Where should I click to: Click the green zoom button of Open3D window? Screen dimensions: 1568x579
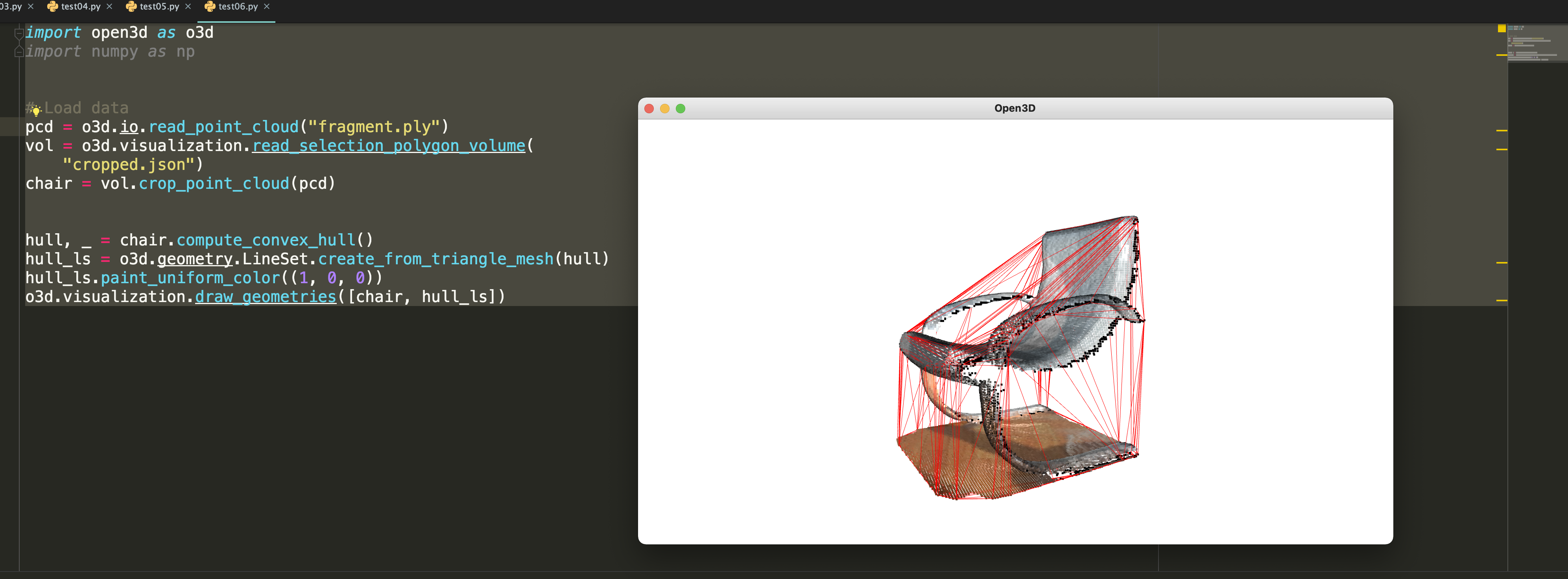(x=681, y=109)
